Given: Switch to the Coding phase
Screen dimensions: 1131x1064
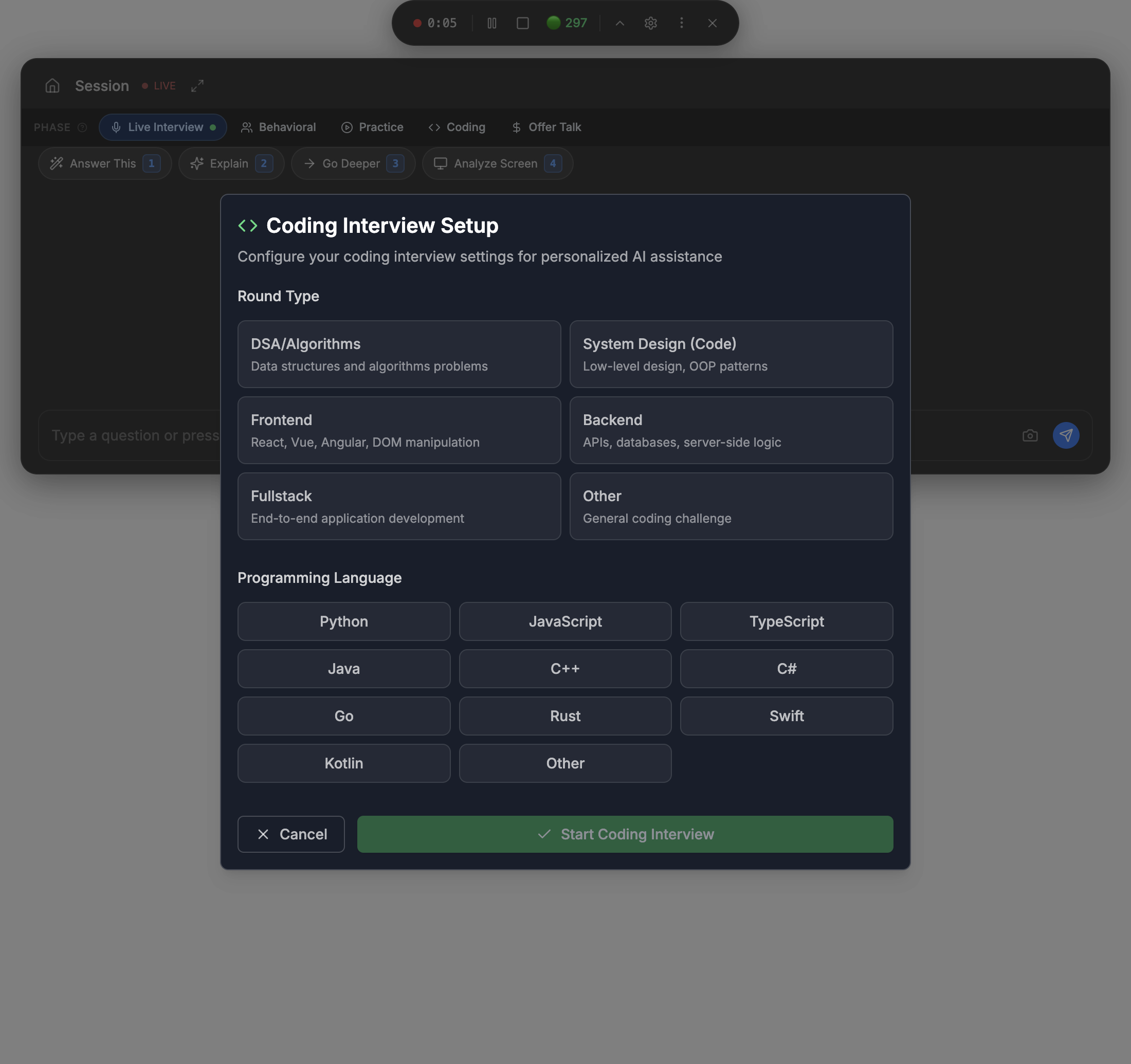Looking at the screenshot, I should tap(457, 127).
